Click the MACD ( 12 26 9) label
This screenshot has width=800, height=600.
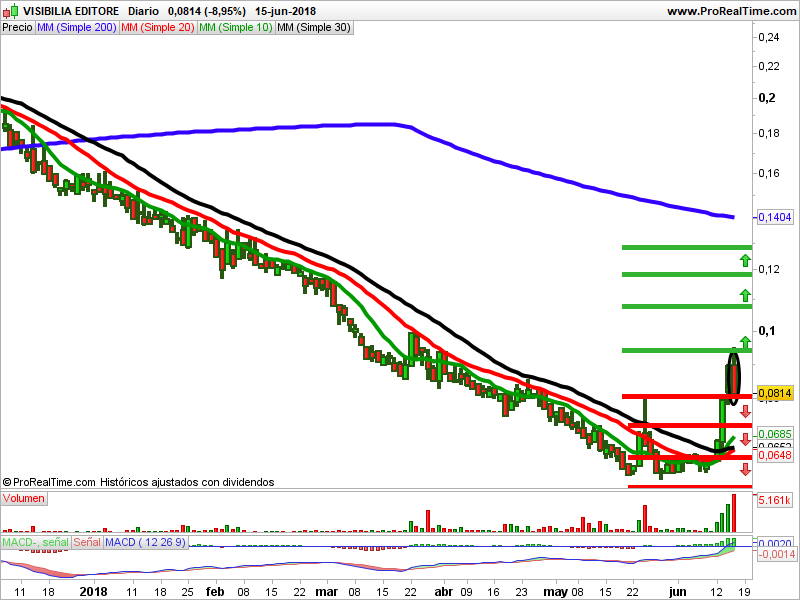click(146, 542)
